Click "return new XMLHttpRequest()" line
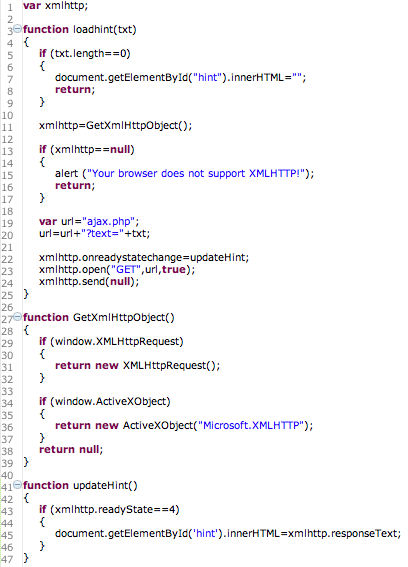408x567 pixels. coord(137,365)
